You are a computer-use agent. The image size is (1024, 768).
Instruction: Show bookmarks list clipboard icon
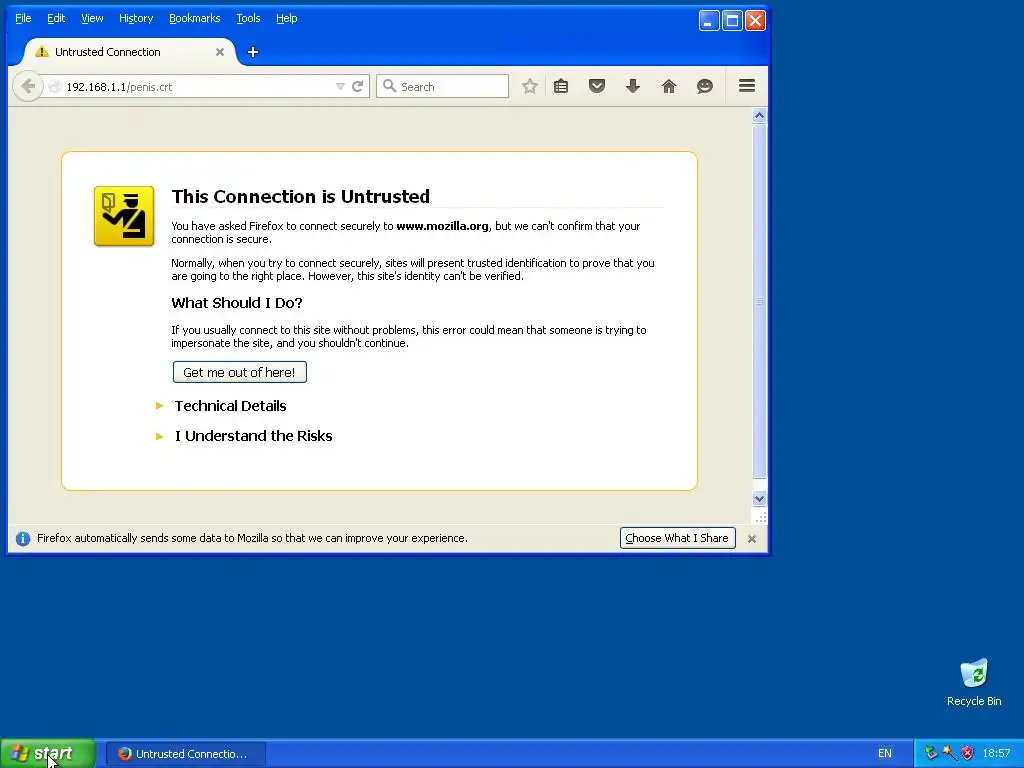click(x=561, y=86)
